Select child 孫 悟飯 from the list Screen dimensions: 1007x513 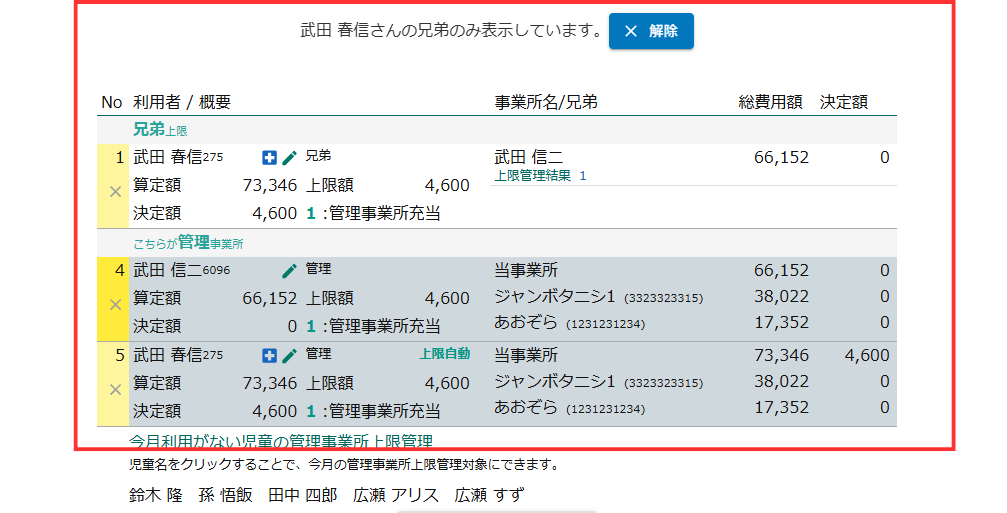click(226, 496)
